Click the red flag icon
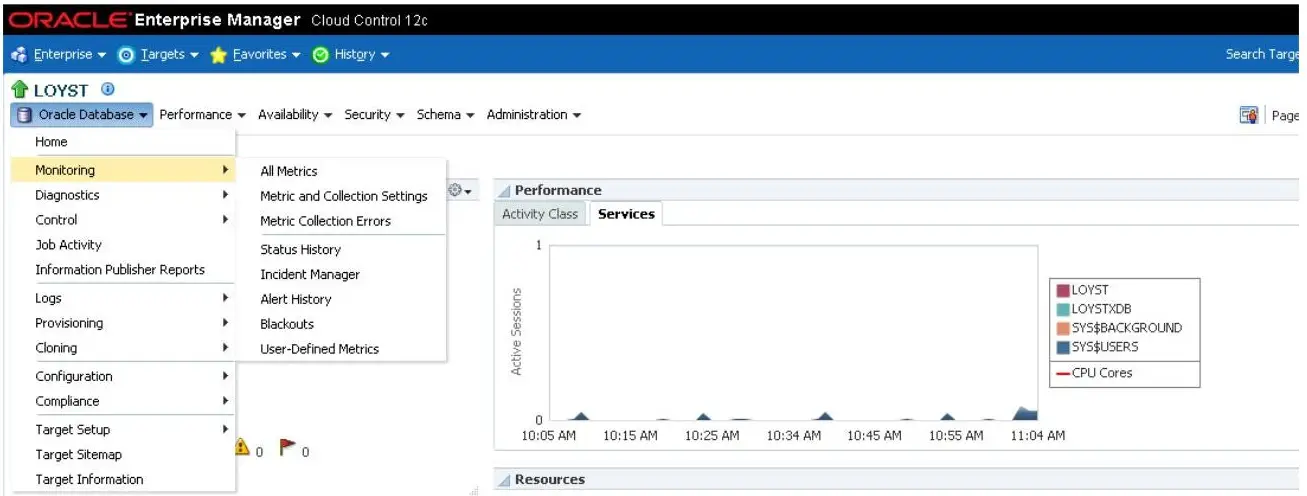 click(x=287, y=449)
